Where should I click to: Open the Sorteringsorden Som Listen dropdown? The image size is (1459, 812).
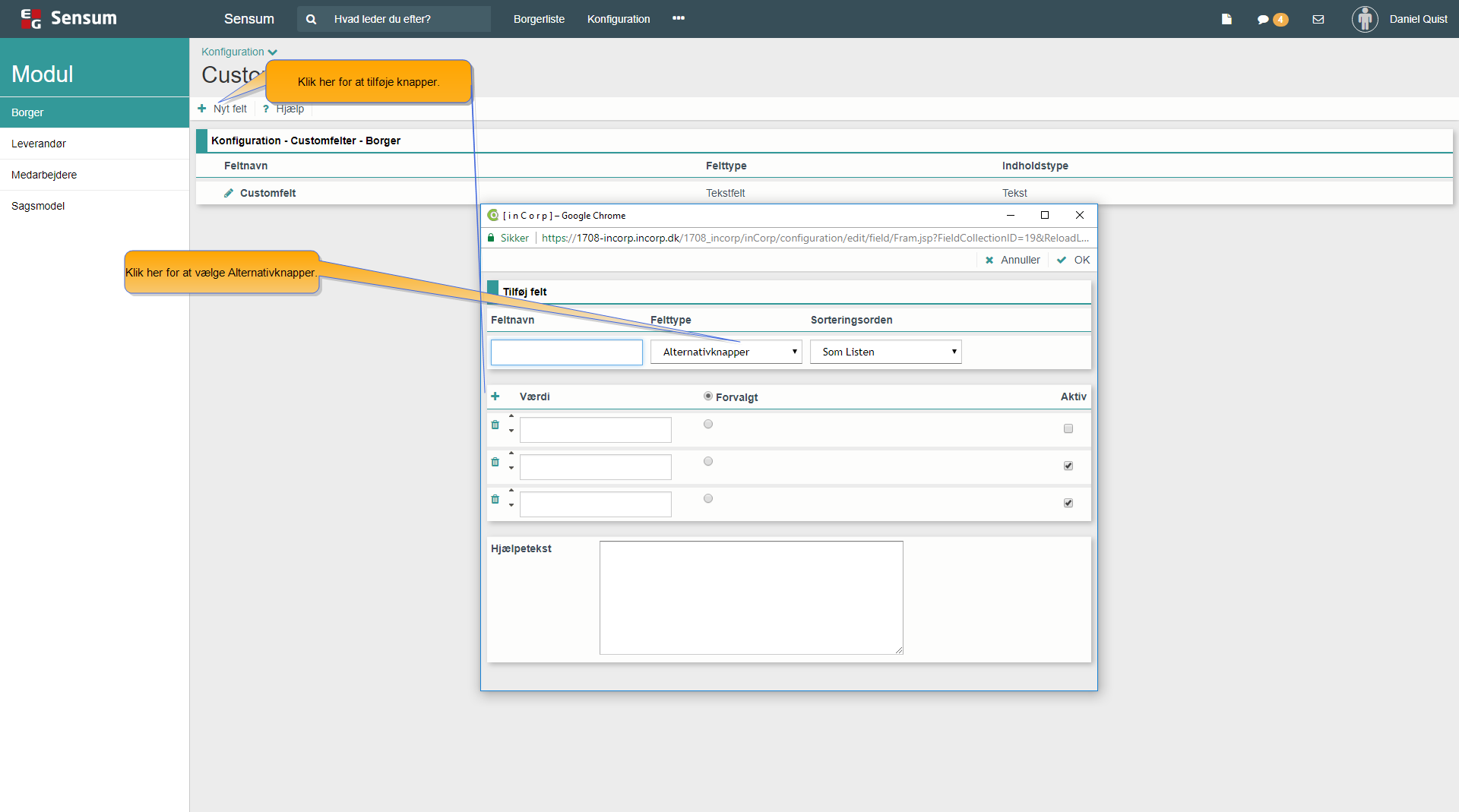point(885,352)
